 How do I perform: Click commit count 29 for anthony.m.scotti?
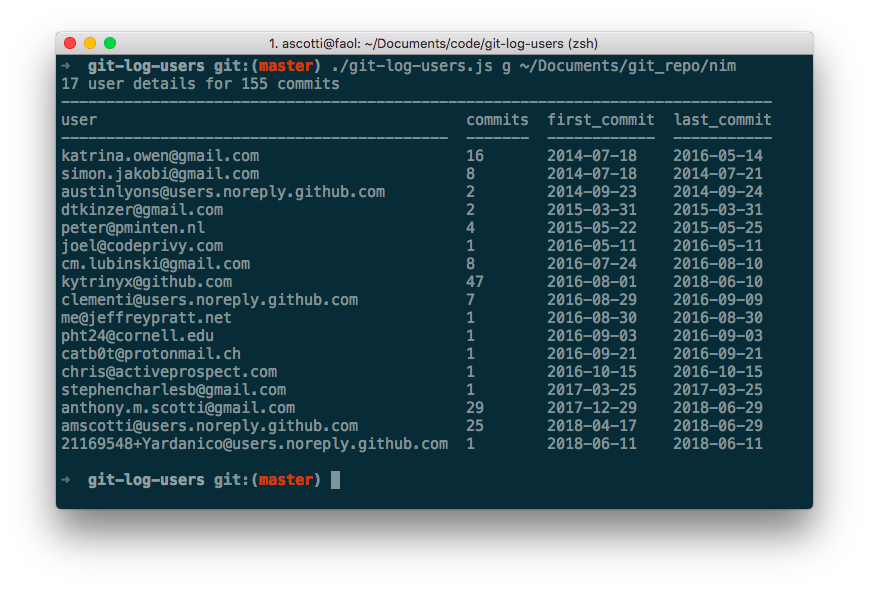coord(475,408)
